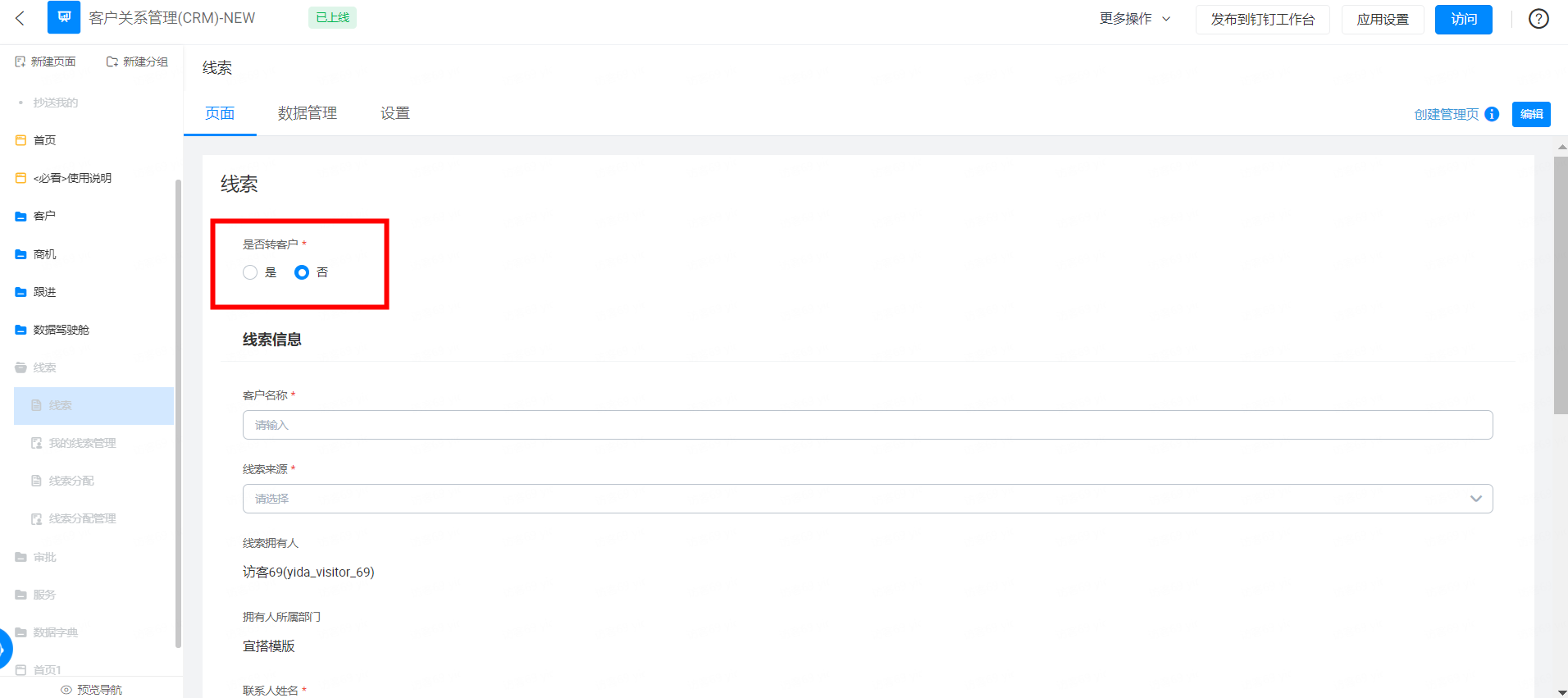Click the 我的线索管理 page icon
The width and height of the screenshot is (1568, 698).
(36, 443)
